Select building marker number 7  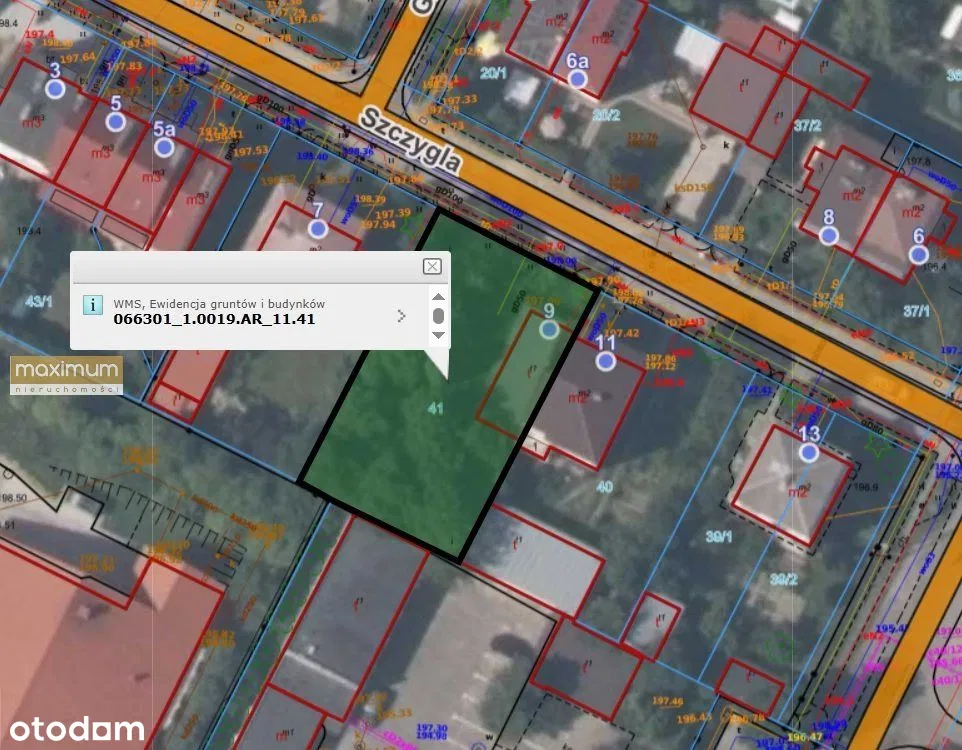pos(318,229)
